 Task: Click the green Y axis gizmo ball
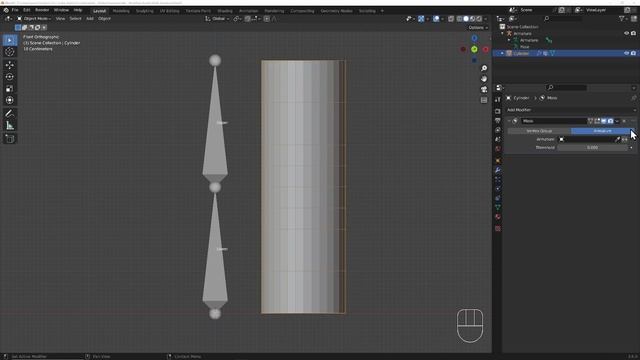point(474,49)
